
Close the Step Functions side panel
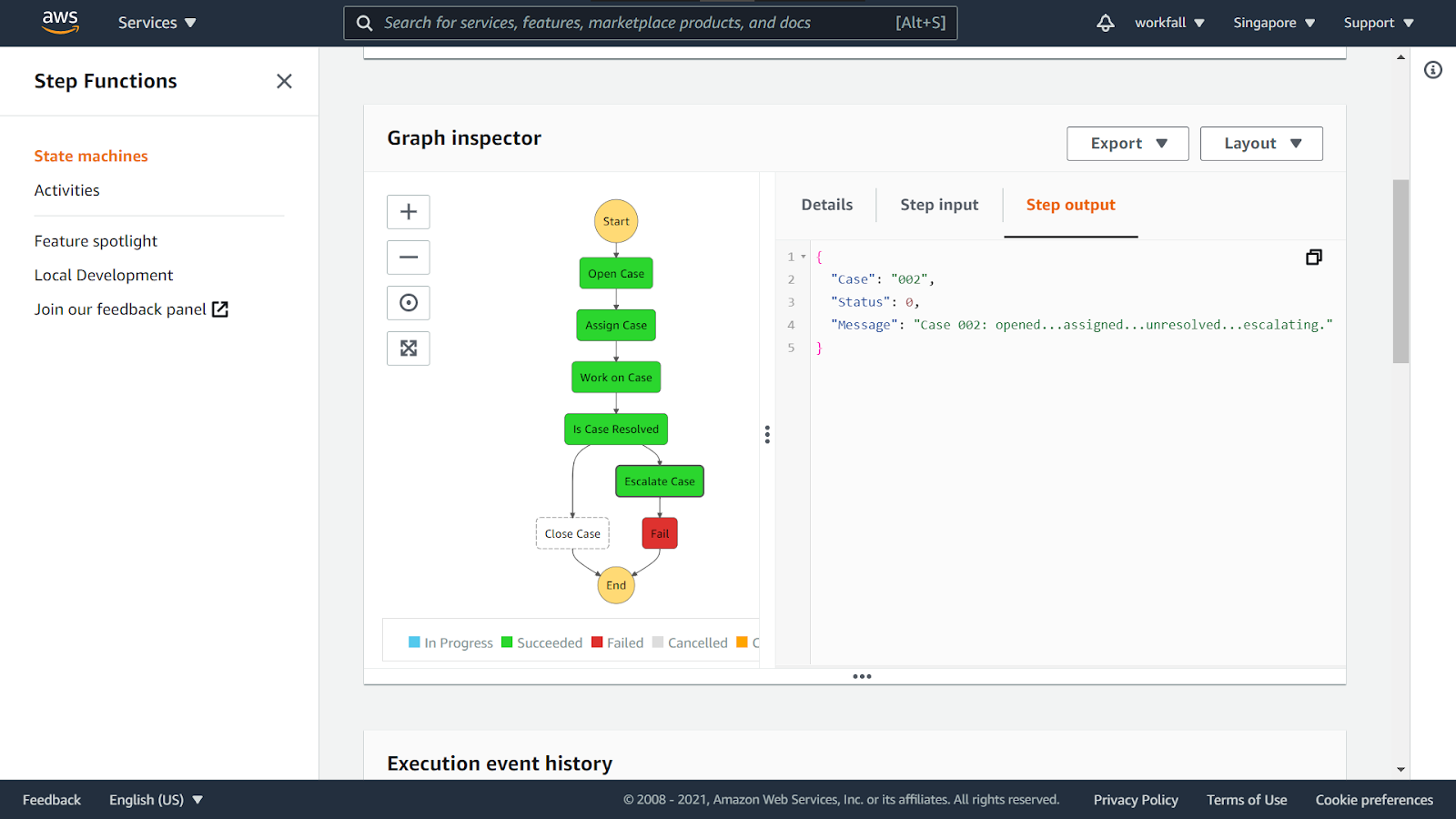click(x=284, y=81)
